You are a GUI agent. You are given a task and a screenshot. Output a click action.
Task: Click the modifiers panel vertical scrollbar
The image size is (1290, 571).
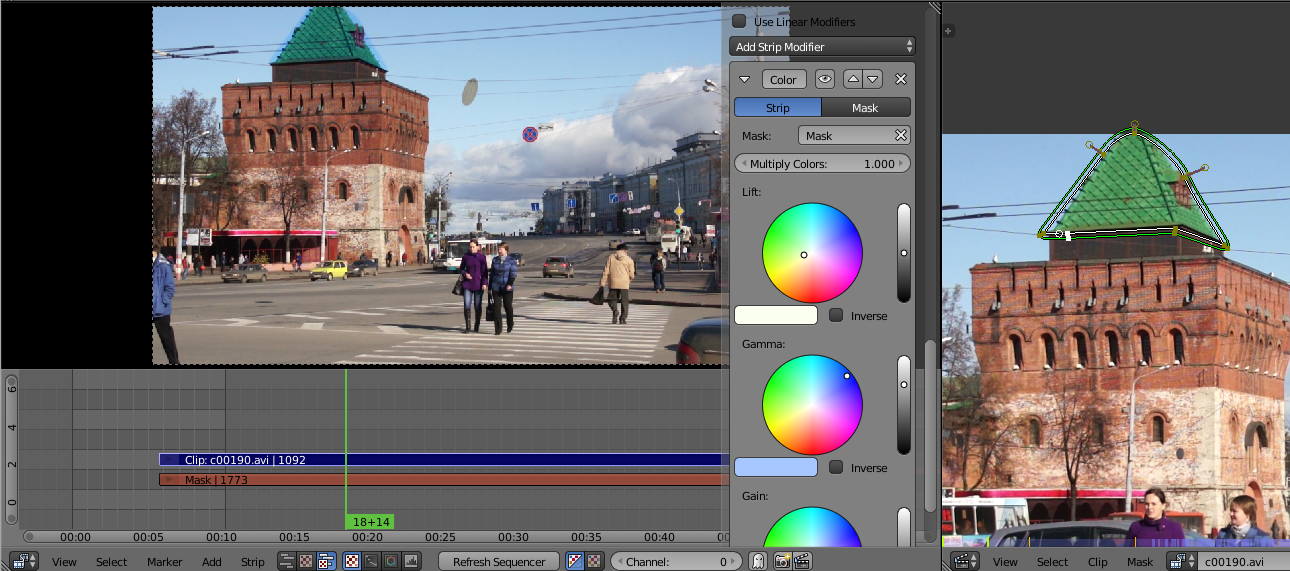tap(931, 425)
